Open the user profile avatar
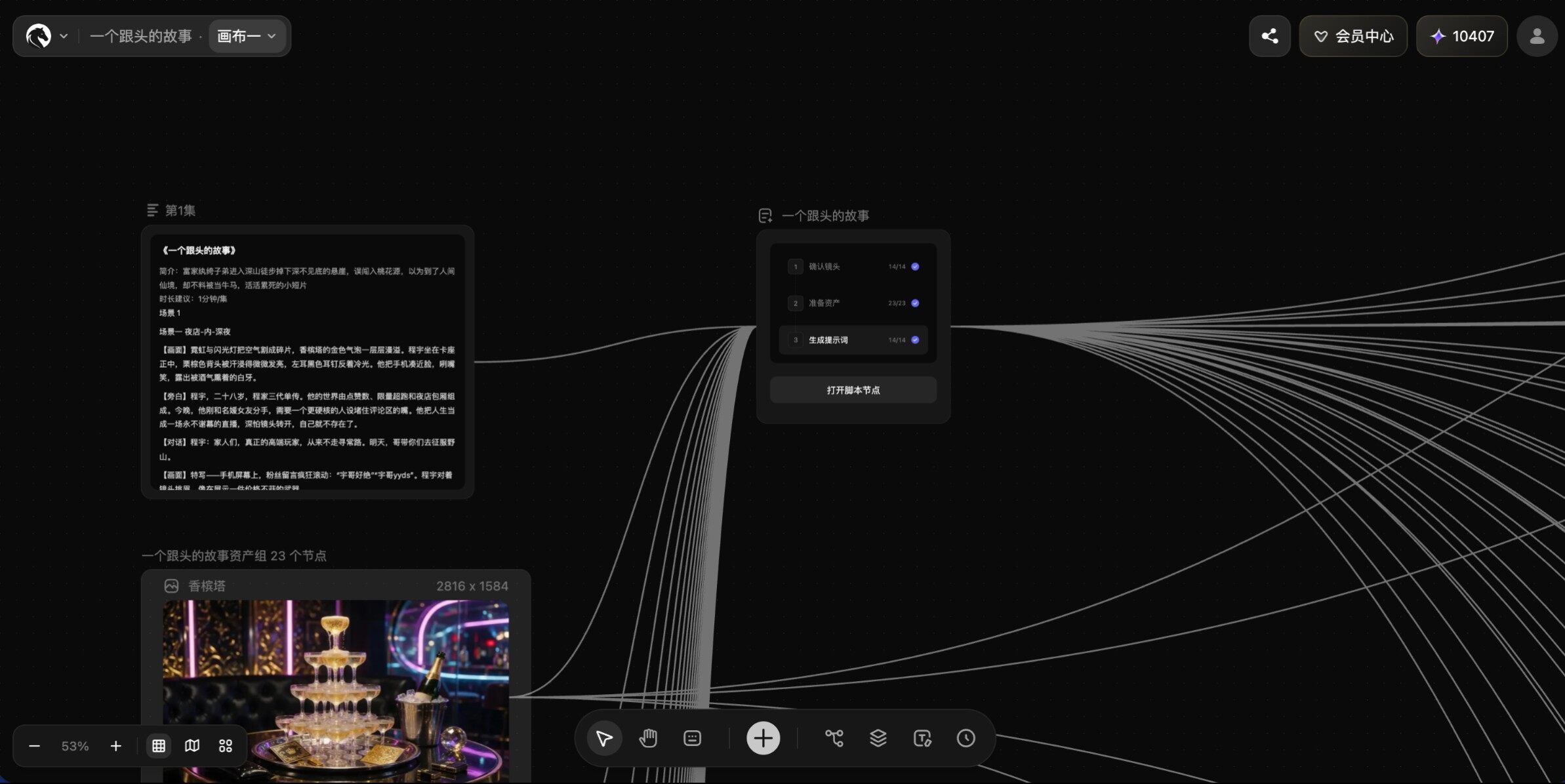Image resolution: width=1565 pixels, height=784 pixels. (1537, 36)
